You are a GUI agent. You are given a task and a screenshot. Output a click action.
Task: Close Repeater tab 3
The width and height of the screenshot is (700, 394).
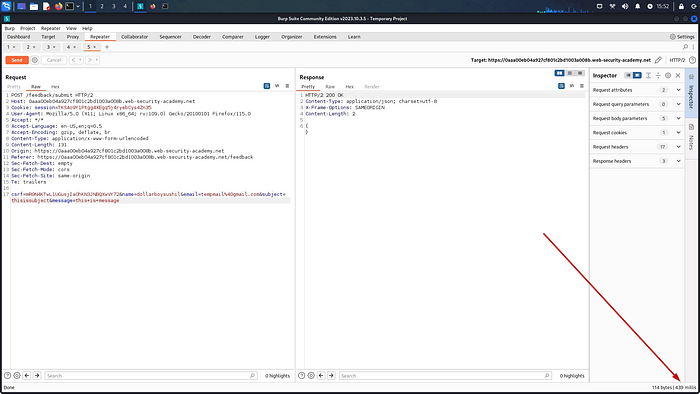tap(54, 47)
